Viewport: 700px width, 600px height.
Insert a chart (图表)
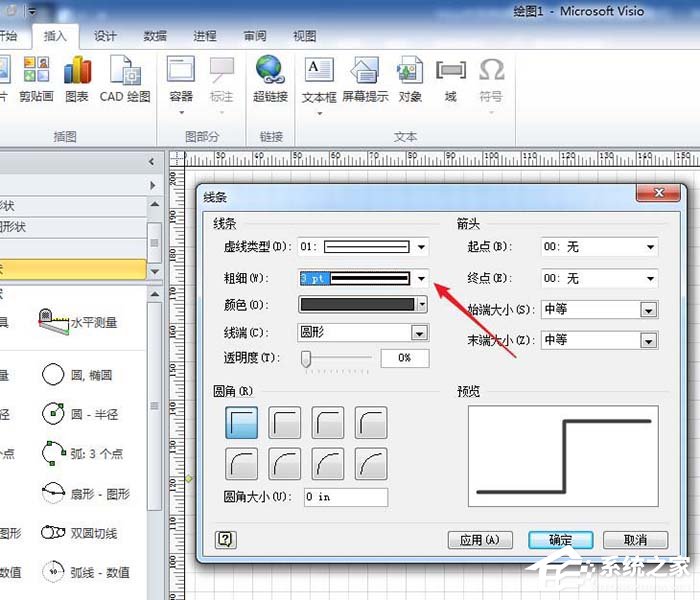[x=77, y=79]
